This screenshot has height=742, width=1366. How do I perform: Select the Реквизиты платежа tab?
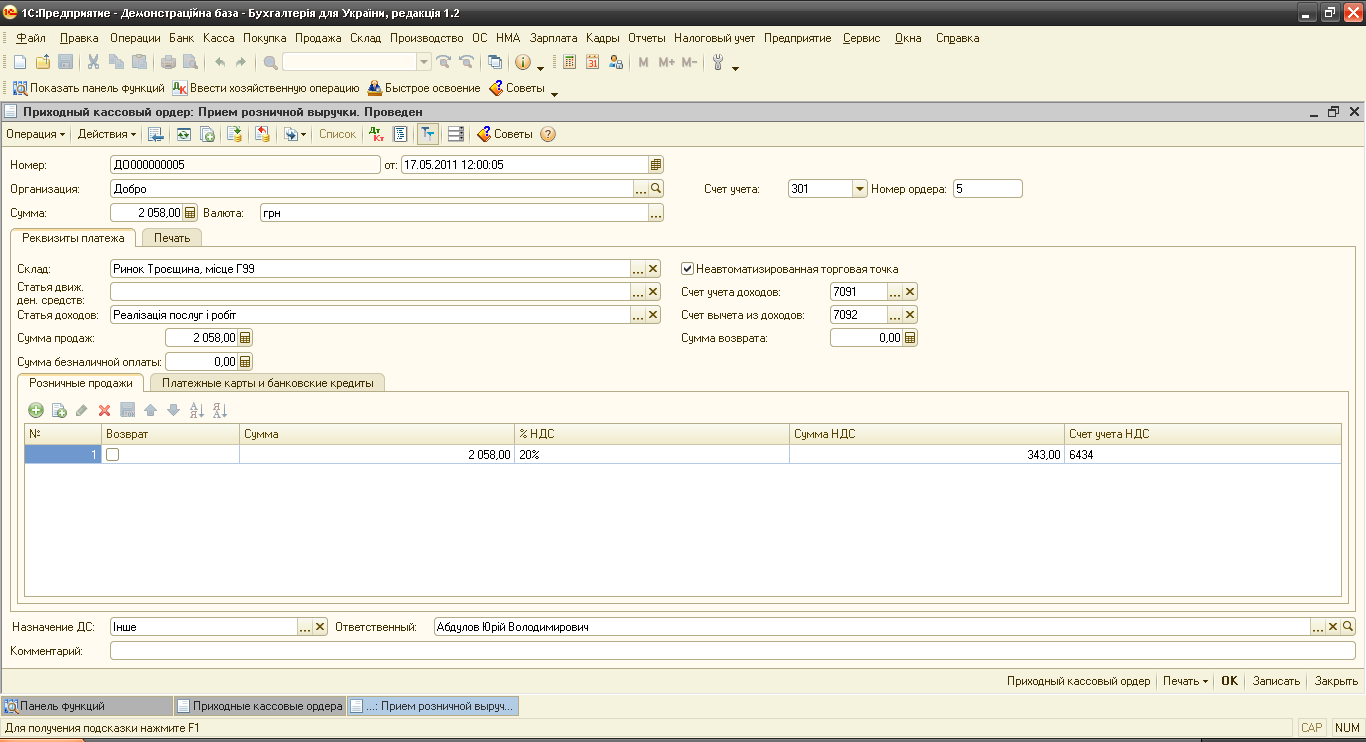coord(74,238)
